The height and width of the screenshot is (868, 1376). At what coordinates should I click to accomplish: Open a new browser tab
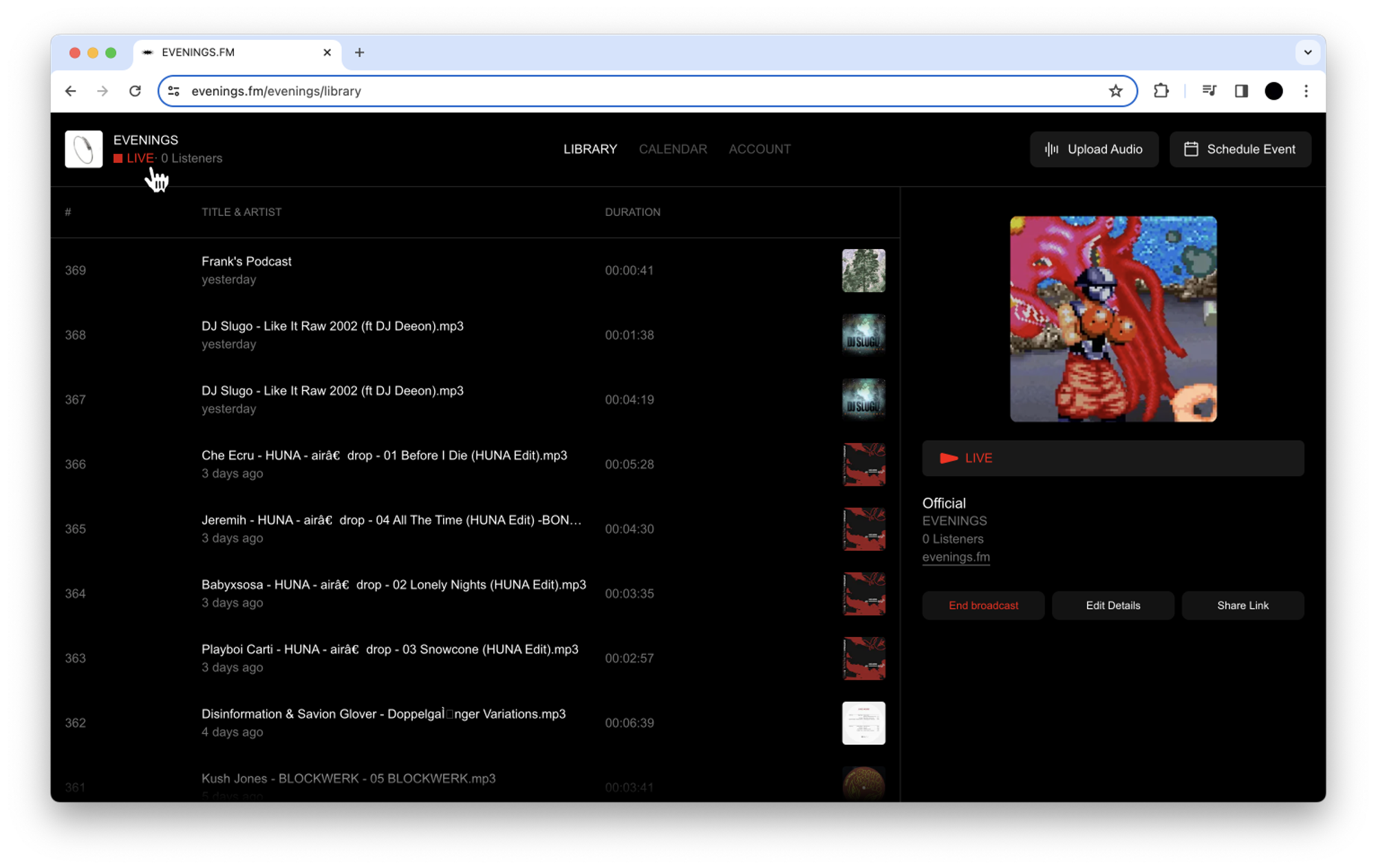pyautogui.click(x=359, y=52)
